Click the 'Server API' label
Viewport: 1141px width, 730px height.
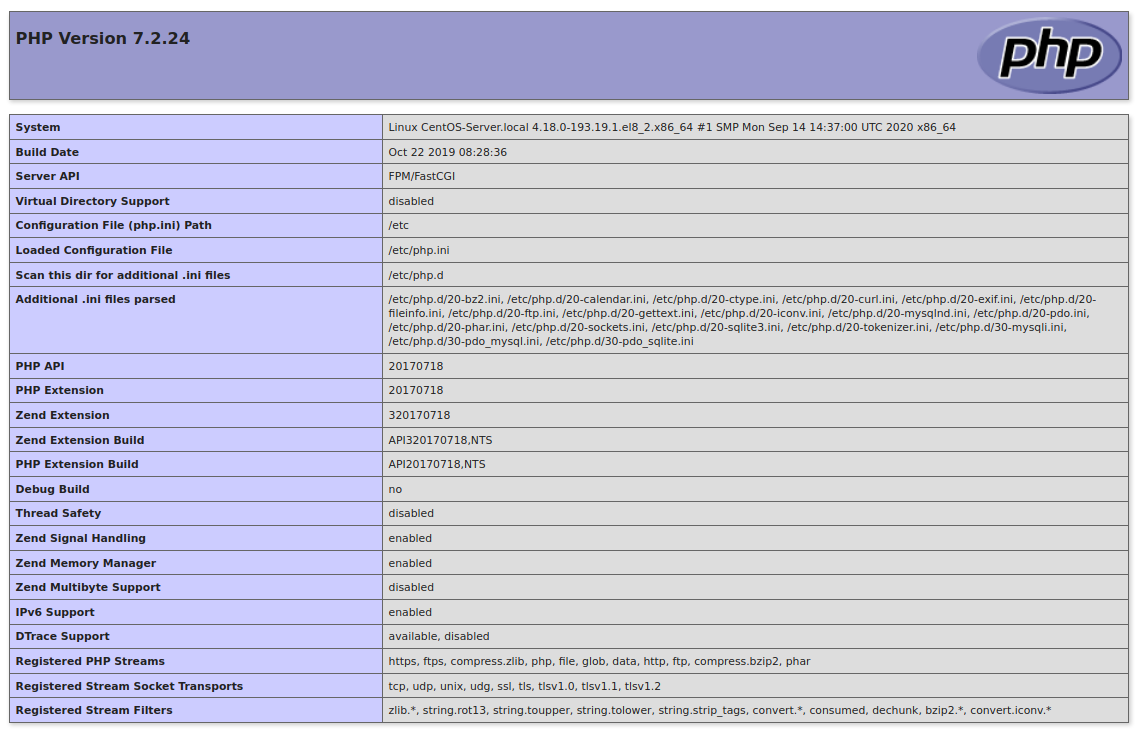[47, 176]
